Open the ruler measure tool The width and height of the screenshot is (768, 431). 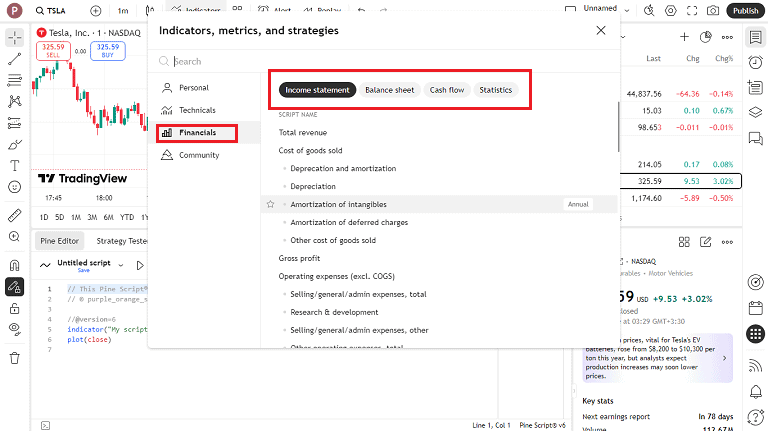click(x=14, y=215)
